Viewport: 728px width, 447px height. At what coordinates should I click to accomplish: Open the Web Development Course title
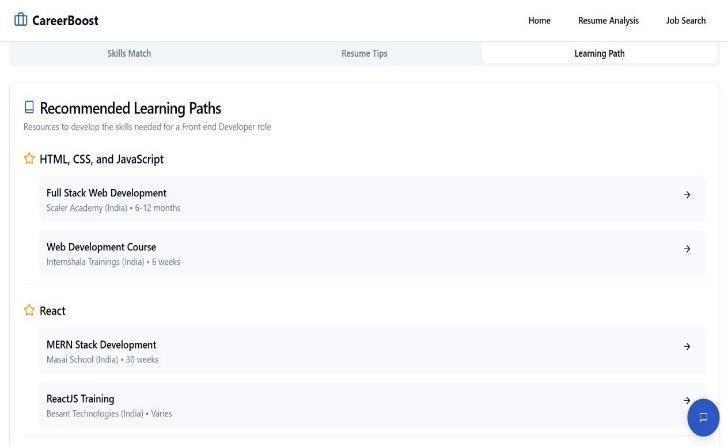coord(101,247)
